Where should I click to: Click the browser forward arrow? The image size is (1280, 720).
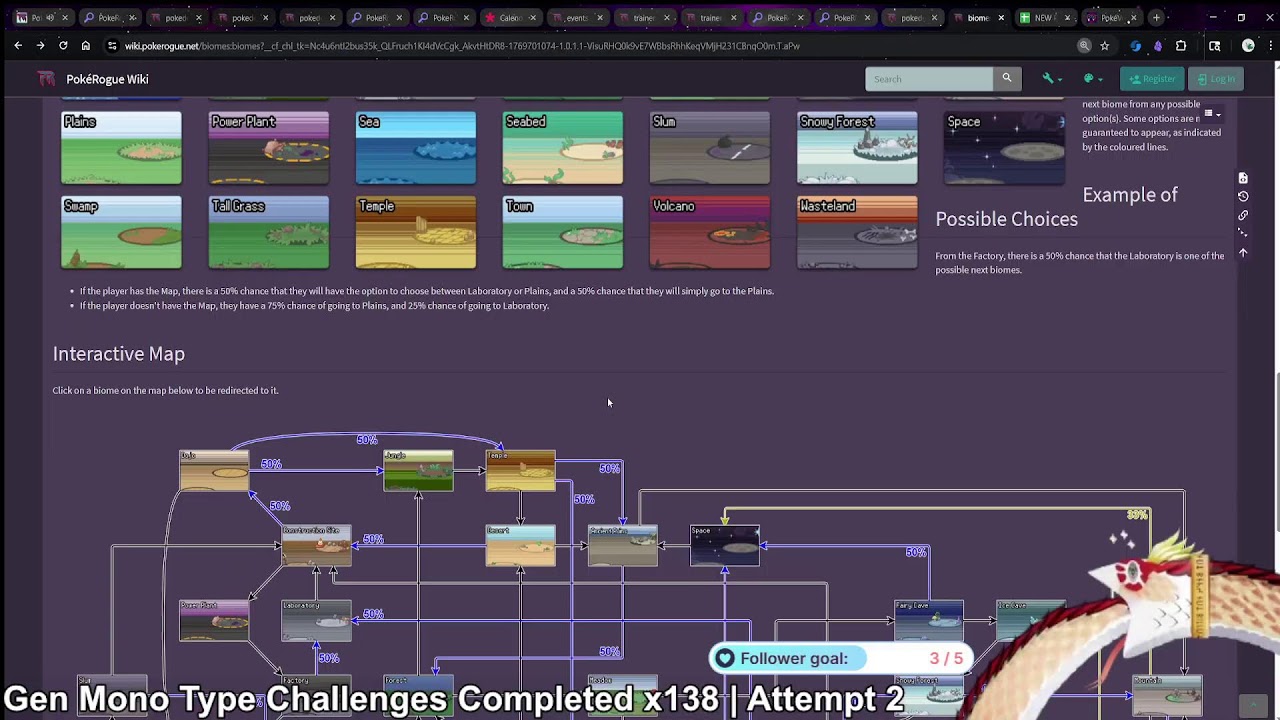point(40,46)
